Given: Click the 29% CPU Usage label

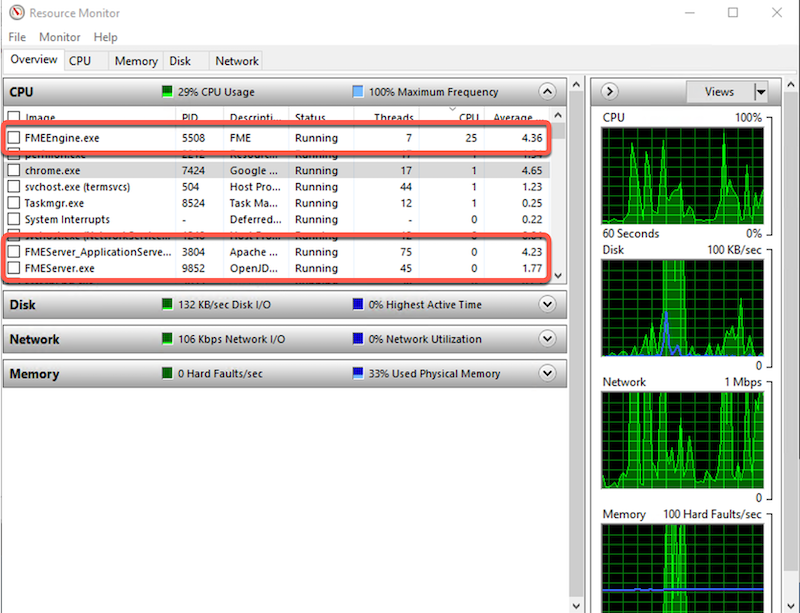Looking at the screenshot, I should pos(216,92).
